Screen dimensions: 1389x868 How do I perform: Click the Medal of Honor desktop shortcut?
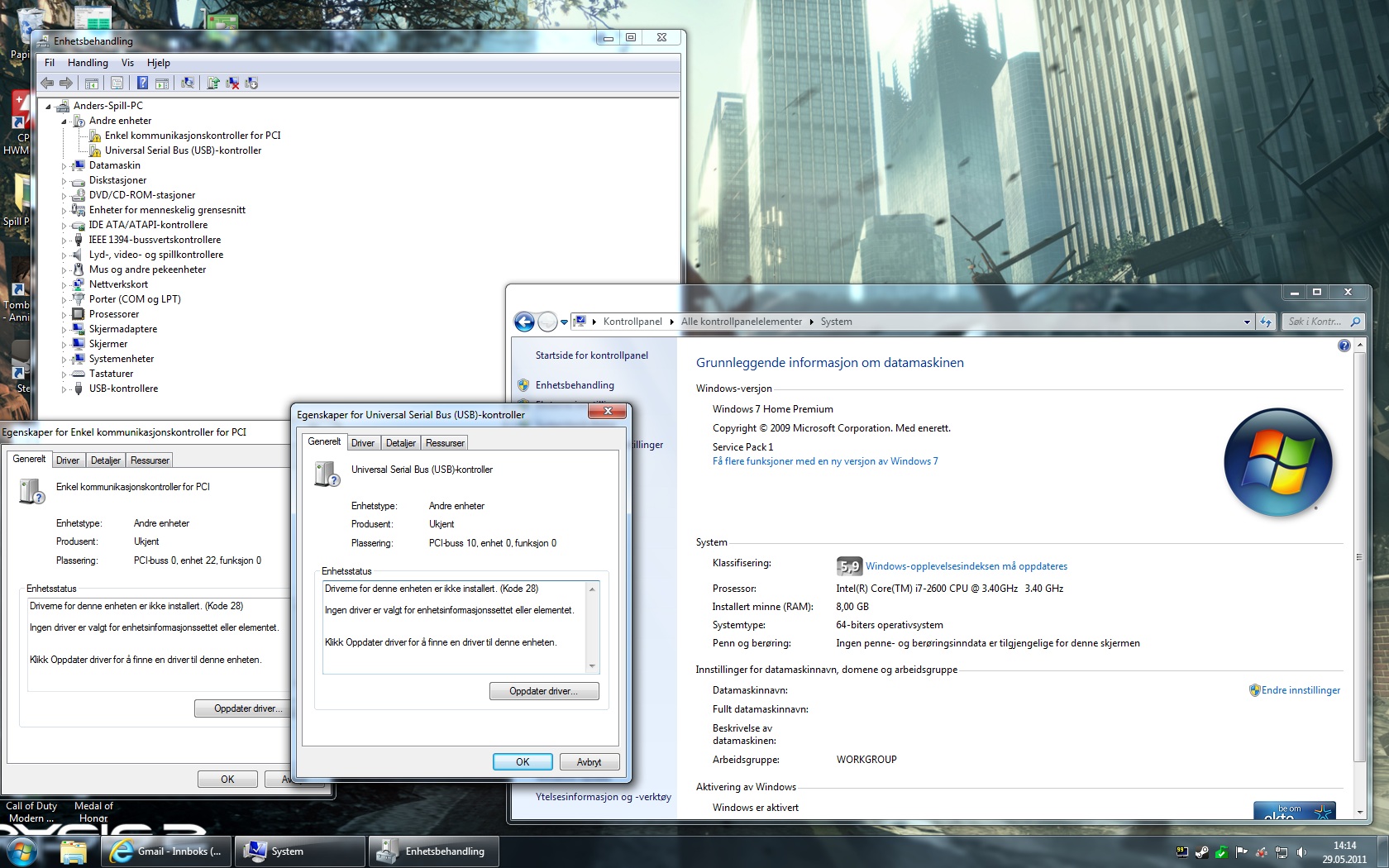click(x=93, y=812)
